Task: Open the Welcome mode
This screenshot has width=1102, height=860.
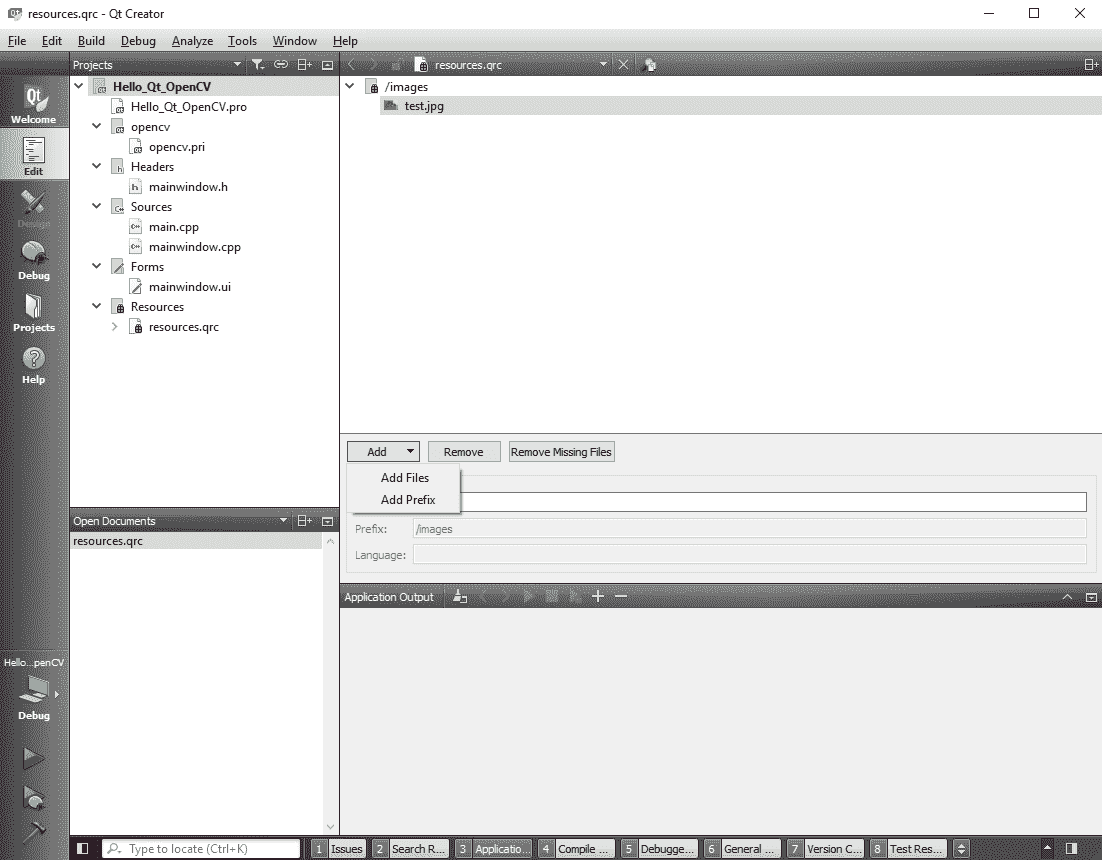Action: [34, 105]
